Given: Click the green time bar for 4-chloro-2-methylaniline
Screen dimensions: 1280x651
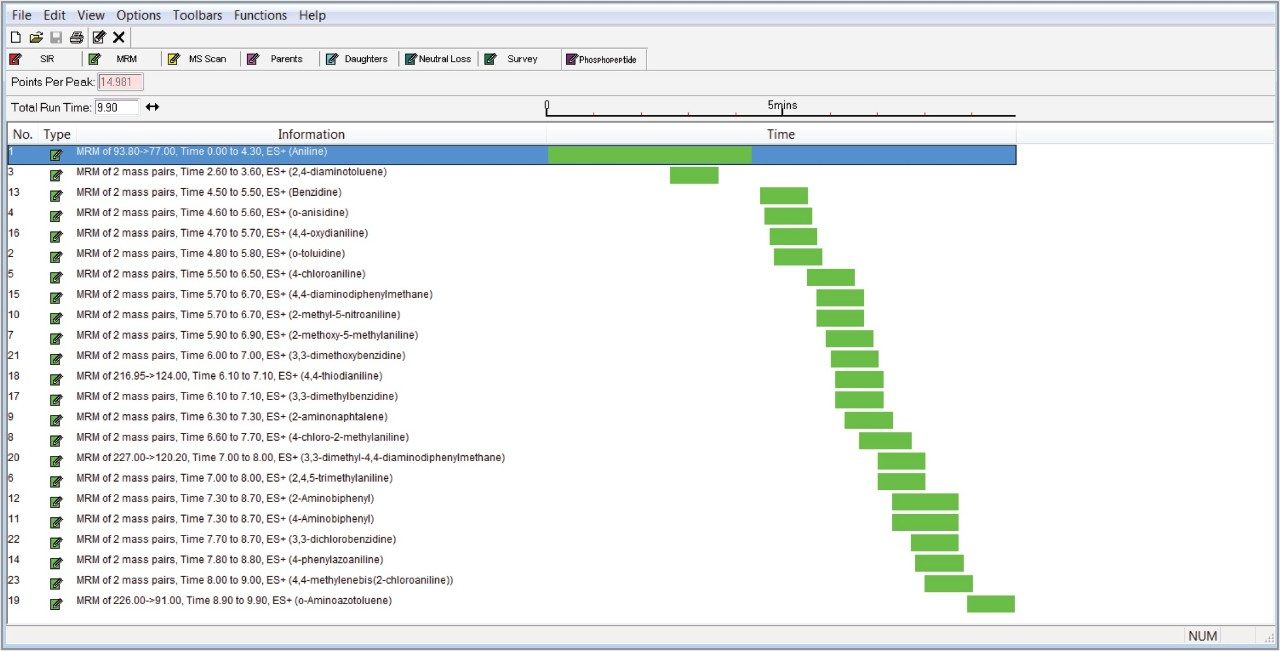Looking at the screenshot, I should pyautogui.click(x=885, y=441).
